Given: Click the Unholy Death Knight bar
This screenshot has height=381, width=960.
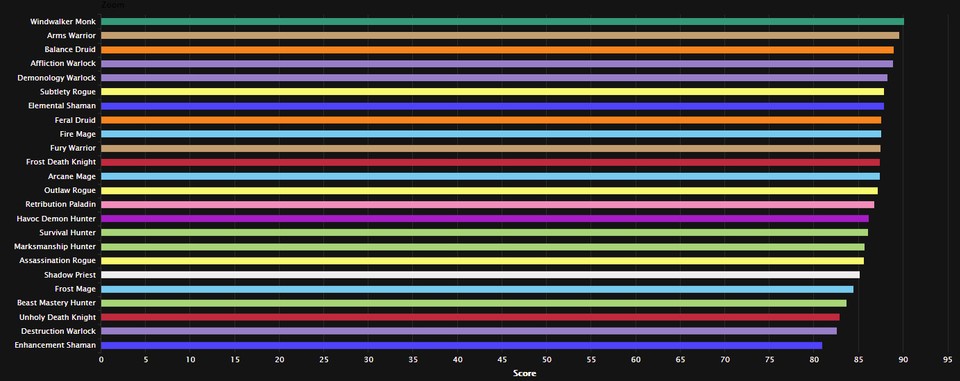Looking at the screenshot, I should 470,317.
